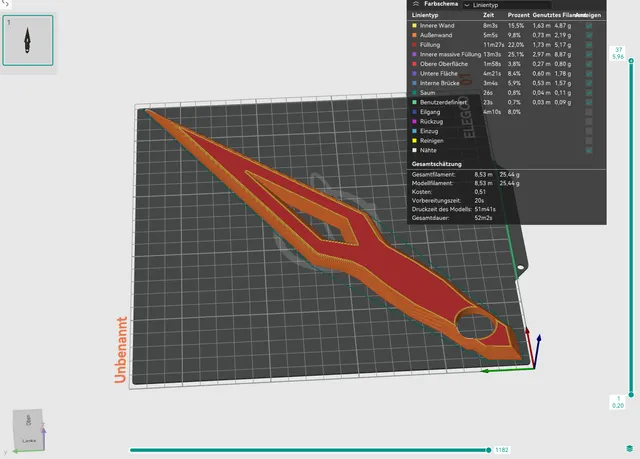Click the Linientyp column header
The width and height of the screenshot is (640, 459).
click(x=425, y=15)
